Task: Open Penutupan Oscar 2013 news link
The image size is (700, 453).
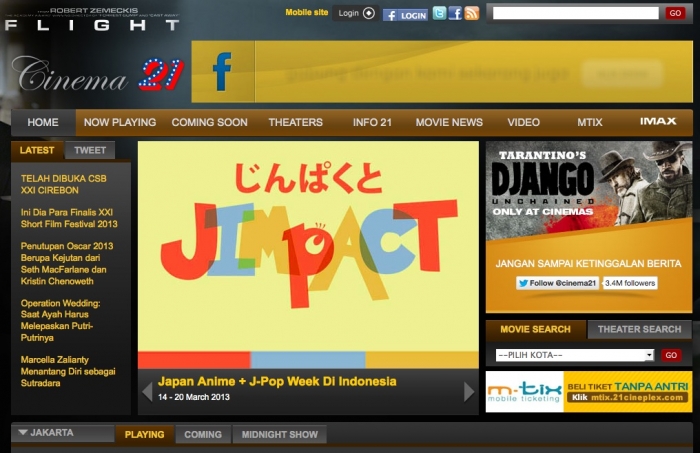Action: coord(67,263)
